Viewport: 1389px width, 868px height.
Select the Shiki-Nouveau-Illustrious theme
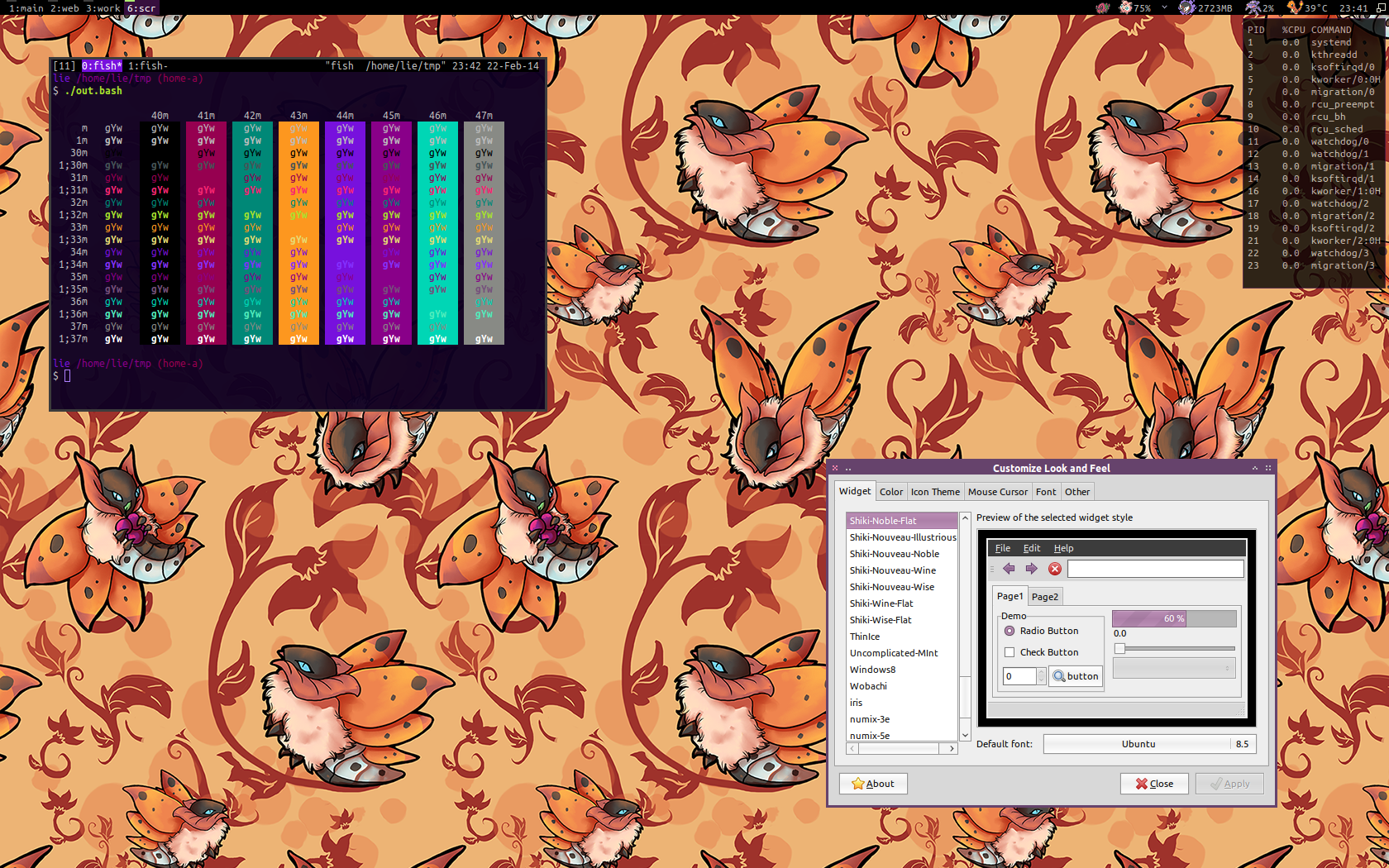[x=901, y=537]
